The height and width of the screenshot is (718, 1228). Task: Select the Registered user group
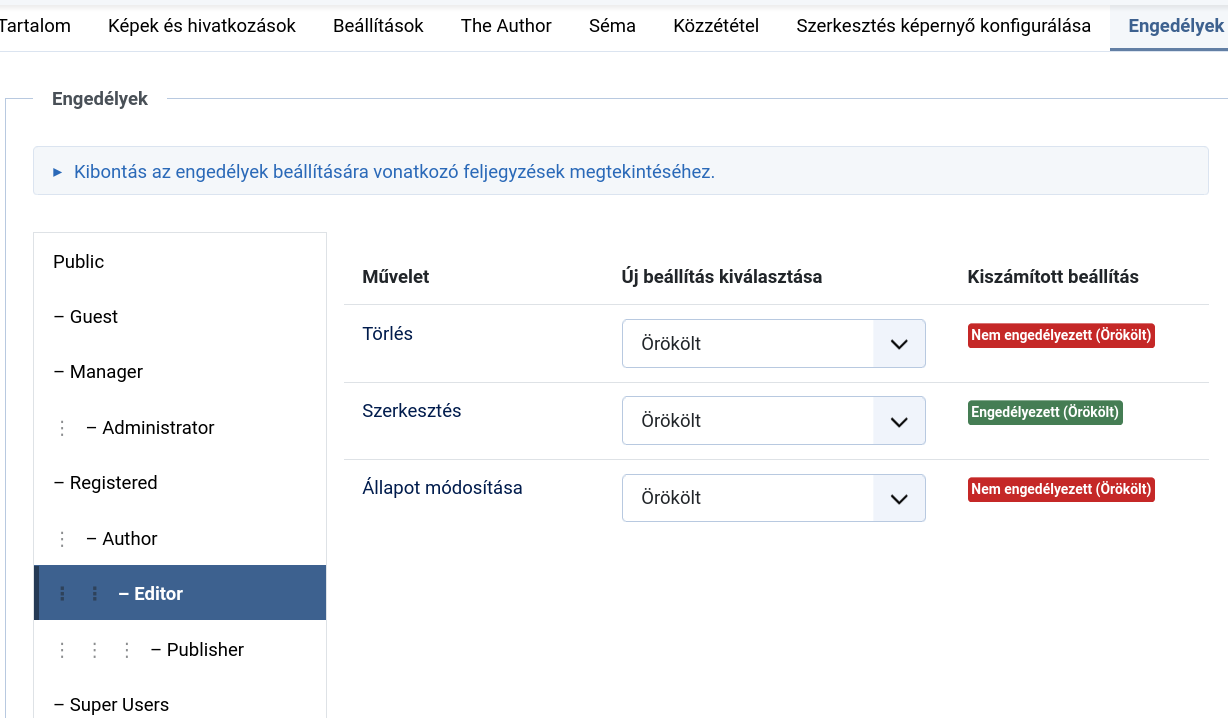click(x=180, y=483)
